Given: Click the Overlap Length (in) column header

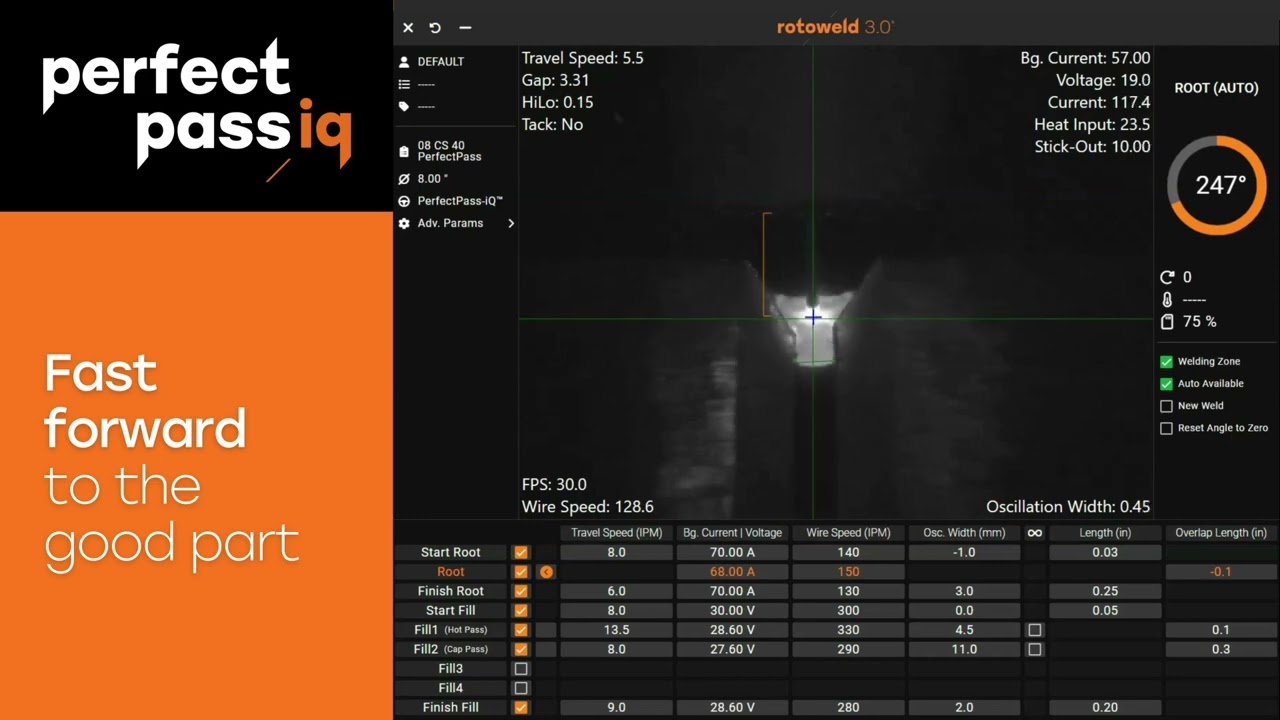Looking at the screenshot, I should [x=1221, y=533].
